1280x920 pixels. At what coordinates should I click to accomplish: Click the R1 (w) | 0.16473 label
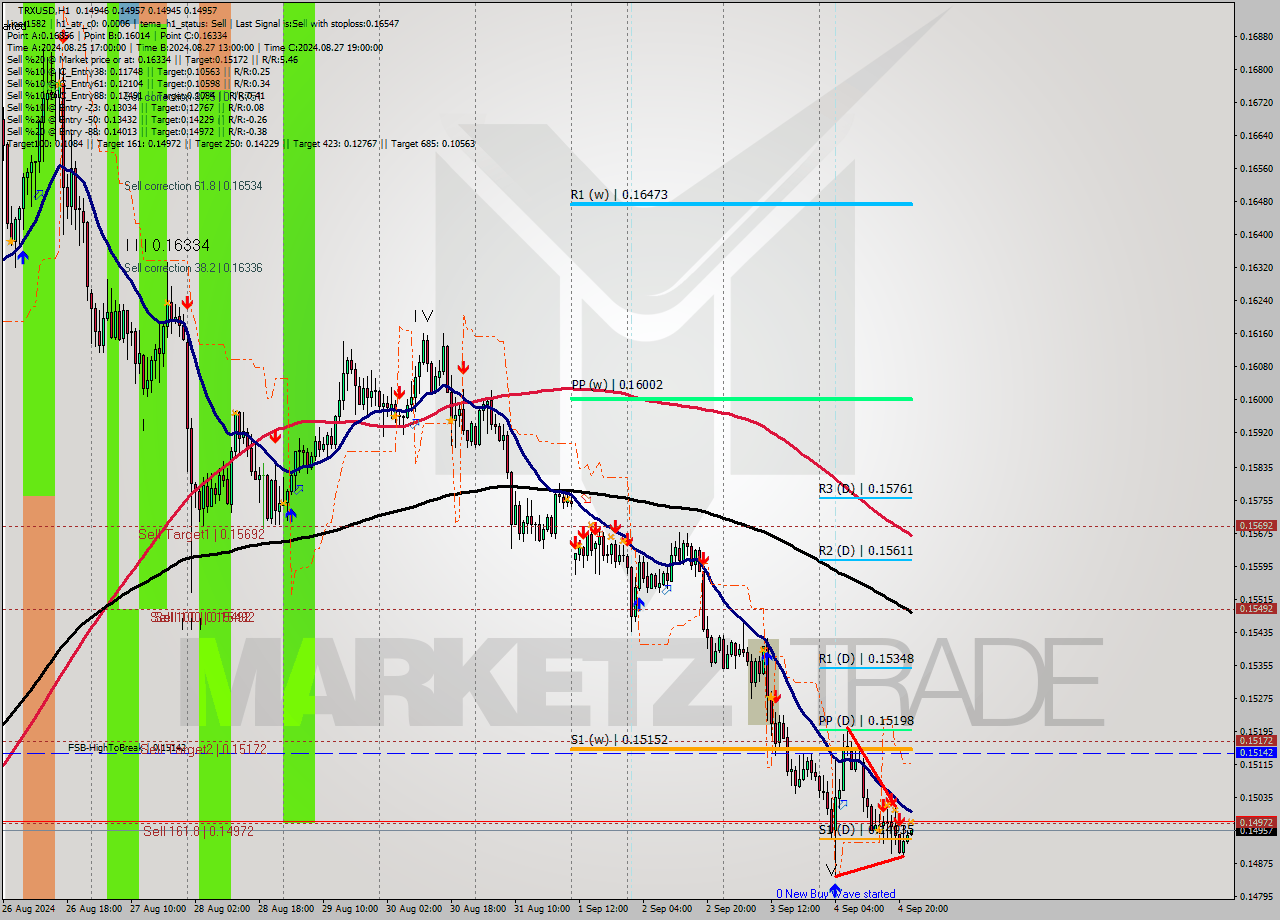coord(618,195)
